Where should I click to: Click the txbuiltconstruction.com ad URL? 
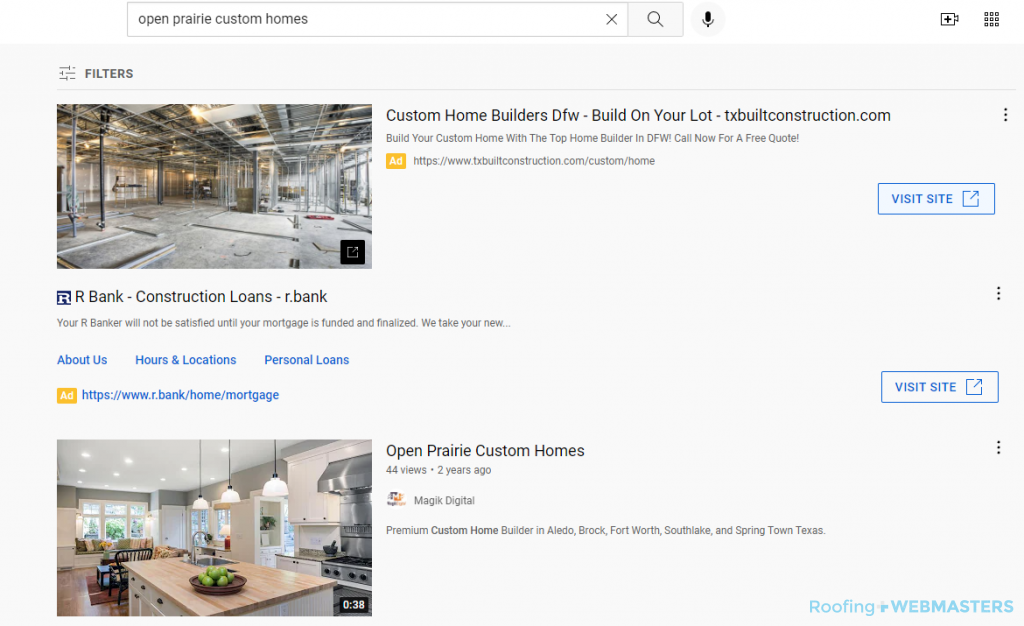click(534, 161)
